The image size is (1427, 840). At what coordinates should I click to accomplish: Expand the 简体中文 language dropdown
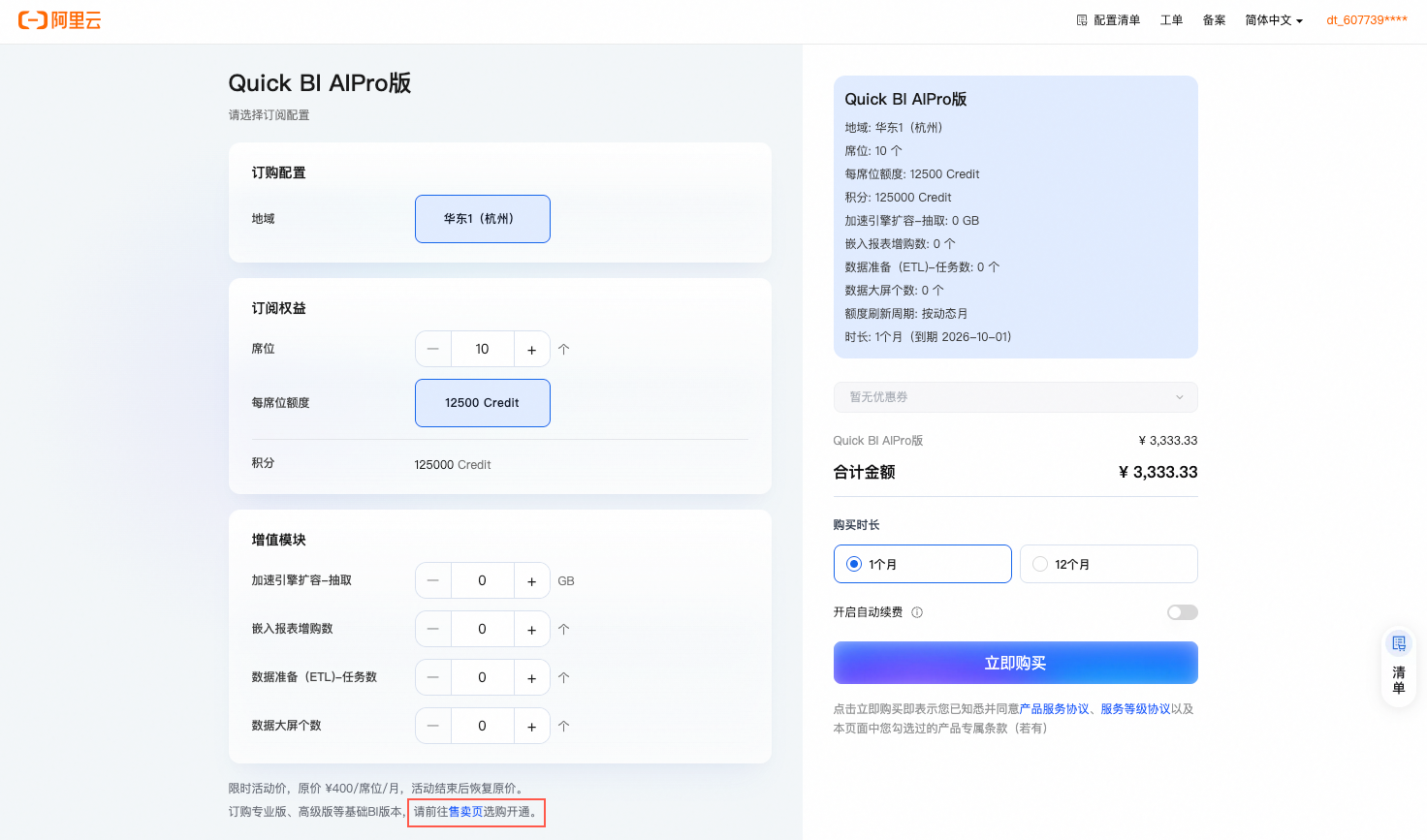point(1274,20)
